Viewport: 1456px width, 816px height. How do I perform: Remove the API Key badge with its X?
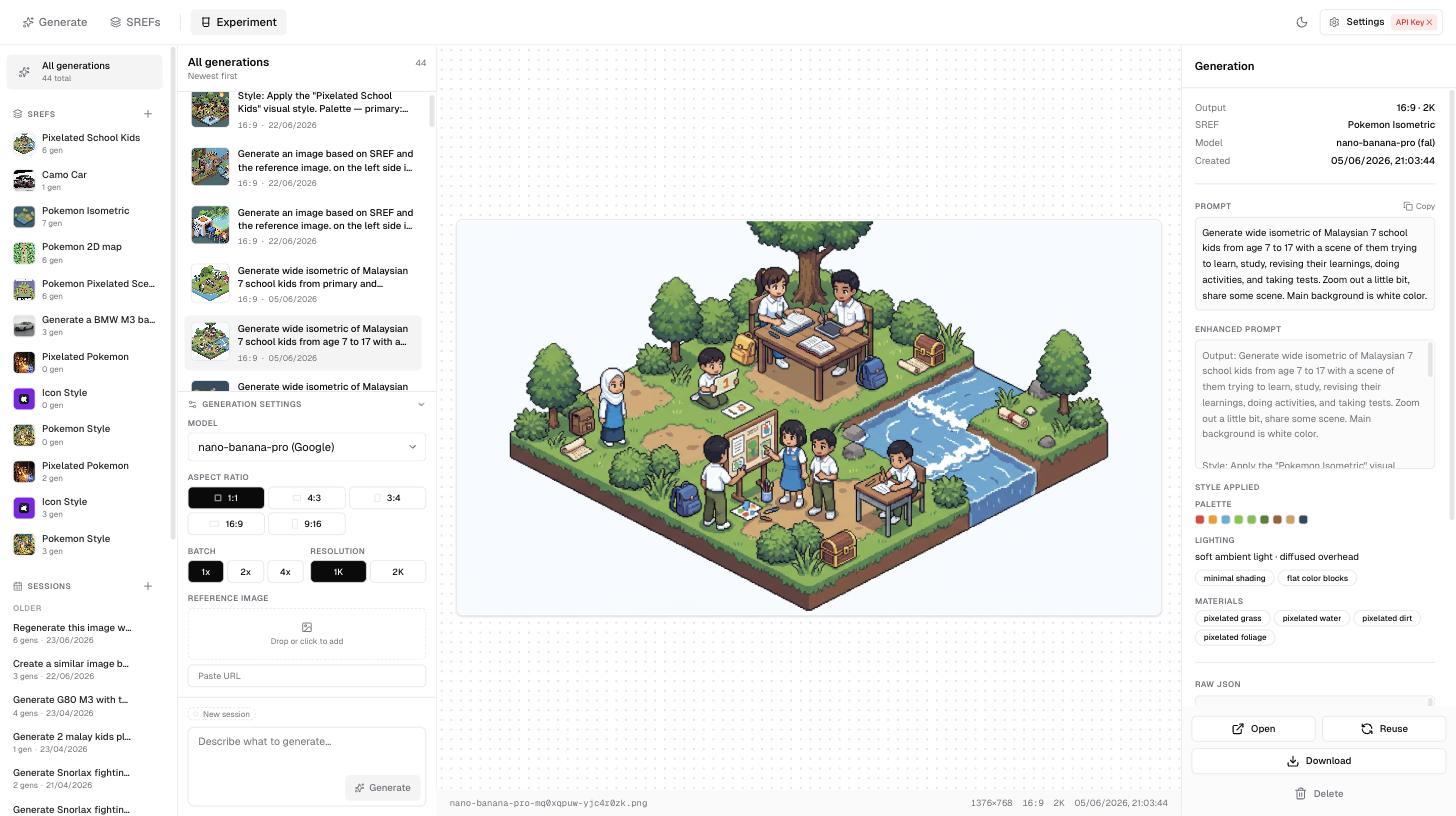tap(1429, 22)
